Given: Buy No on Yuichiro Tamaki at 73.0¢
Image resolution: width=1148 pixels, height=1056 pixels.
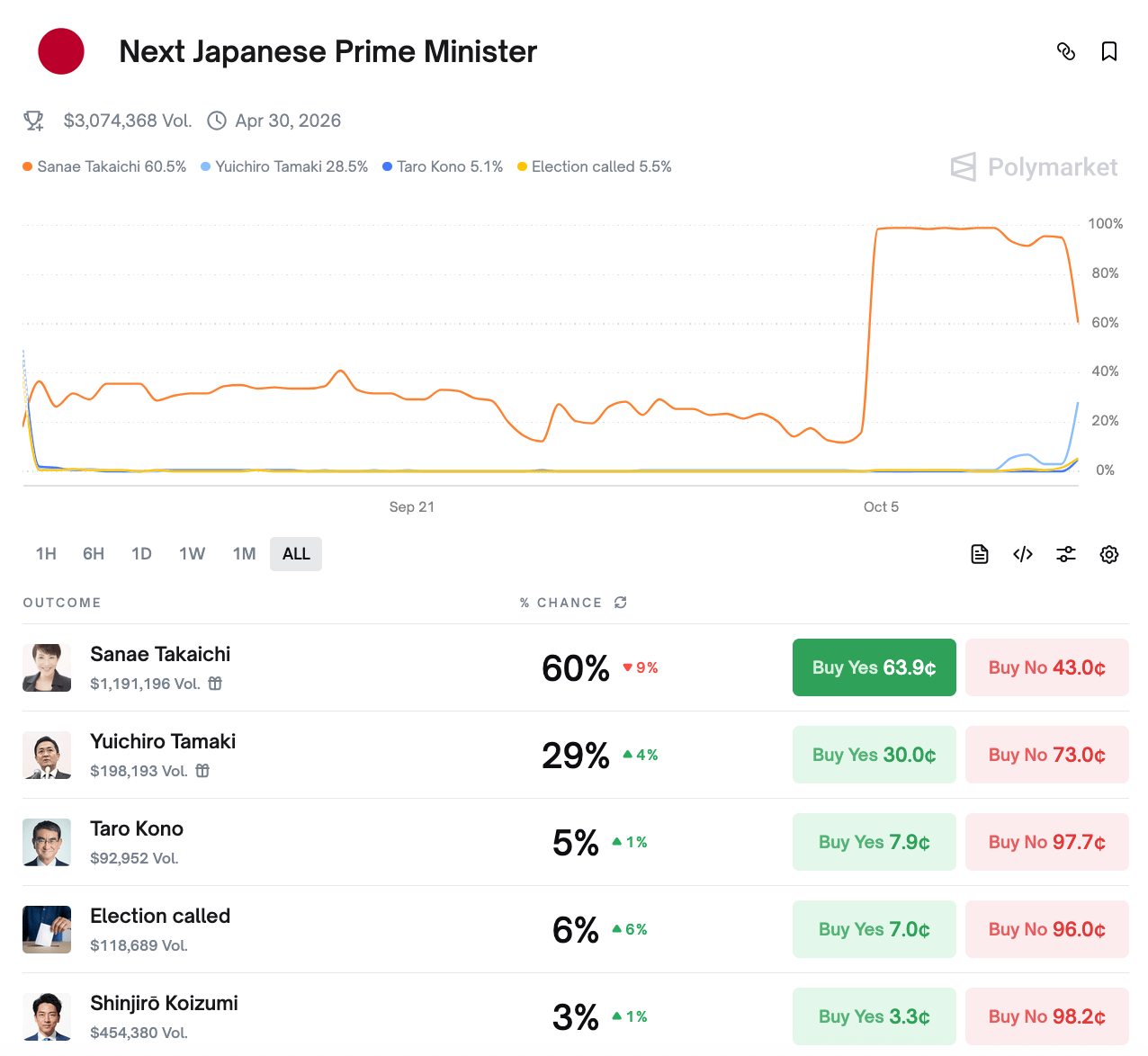Looking at the screenshot, I should tap(1046, 755).
